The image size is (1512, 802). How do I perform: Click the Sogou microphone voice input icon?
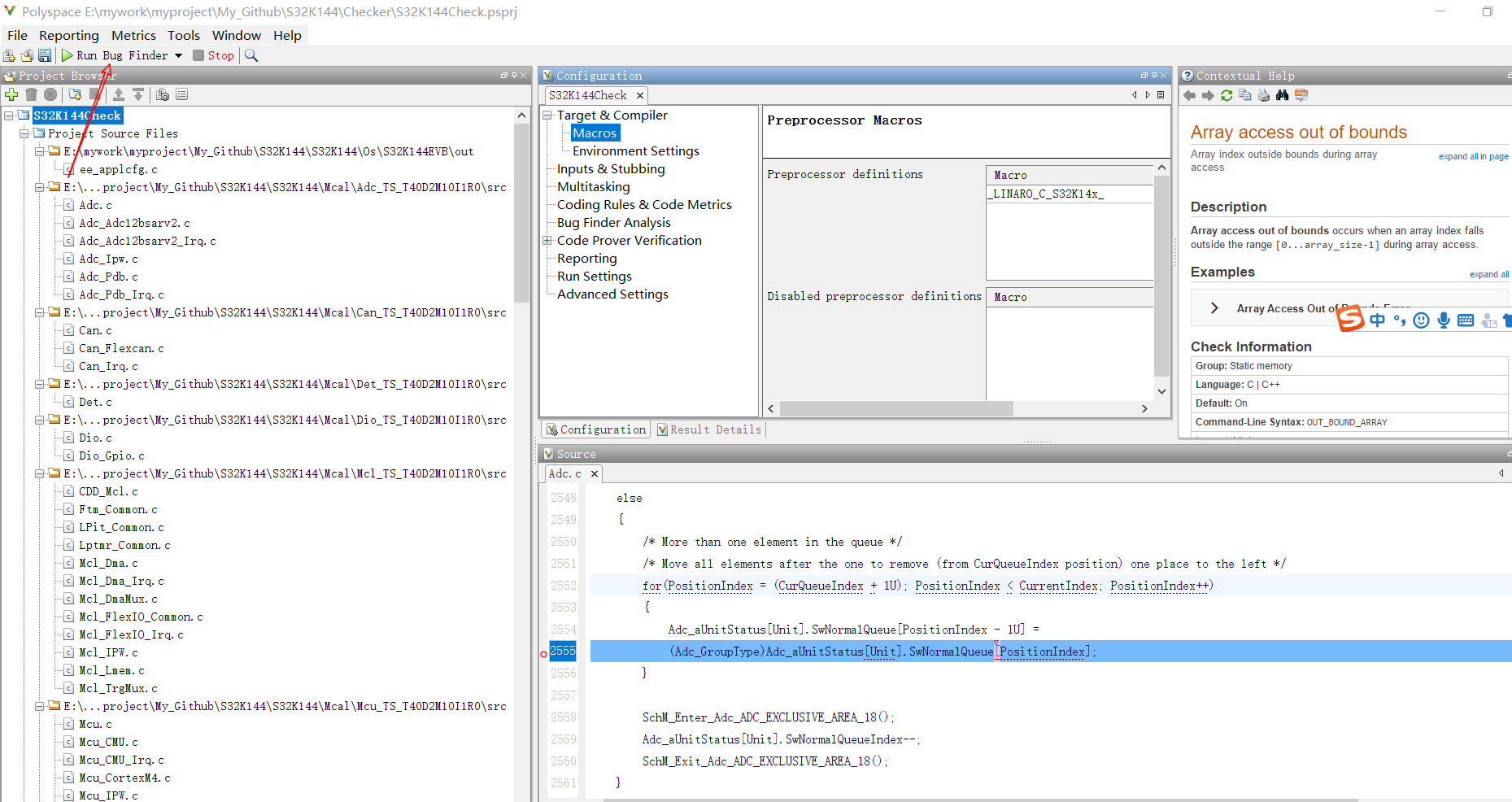[1443, 320]
